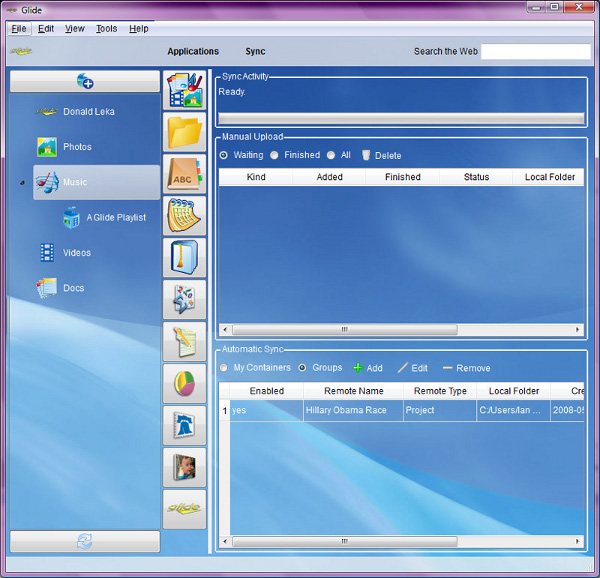Open the Tools menu
This screenshot has width=600, height=578.
point(106,29)
